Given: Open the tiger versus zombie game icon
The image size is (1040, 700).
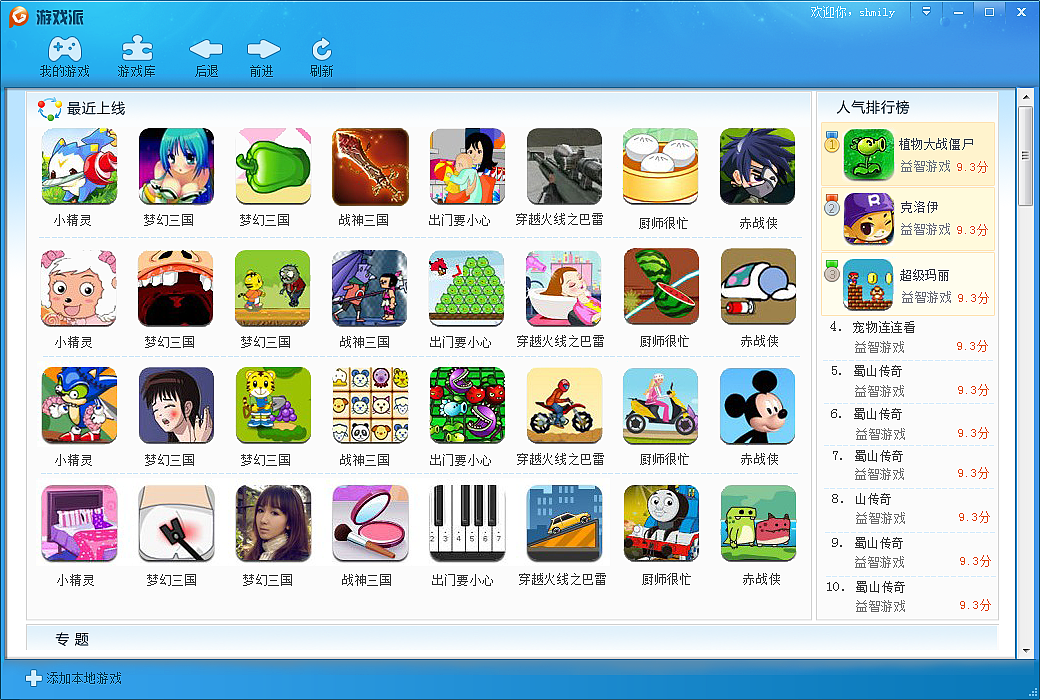Looking at the screenshot, I should [273, 288].
